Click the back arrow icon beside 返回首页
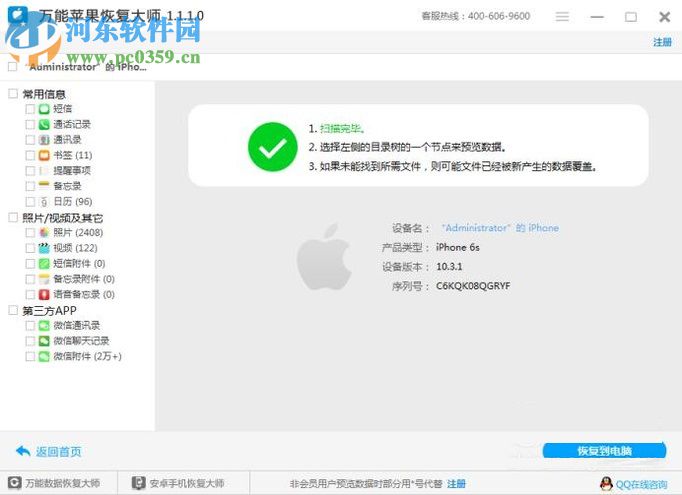Screen dimensions: 682x495 (x=23, y=451)
